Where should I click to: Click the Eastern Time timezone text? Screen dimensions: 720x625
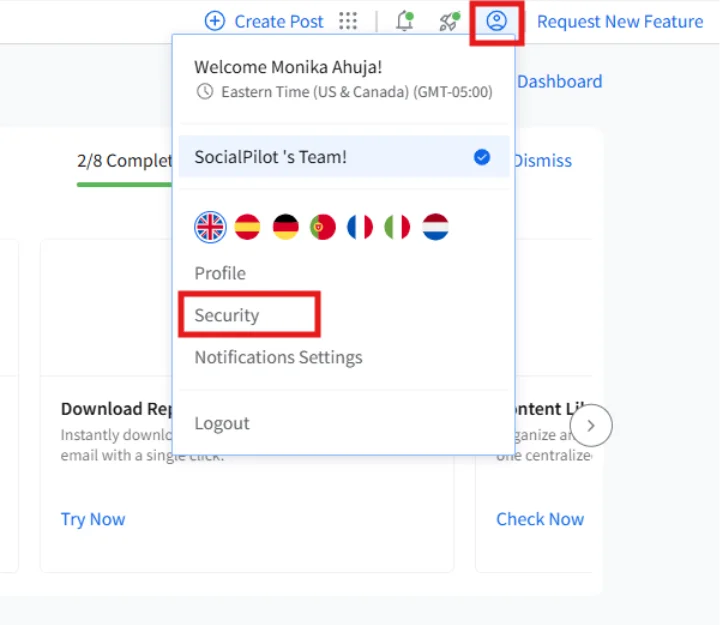tap(357, 92)
